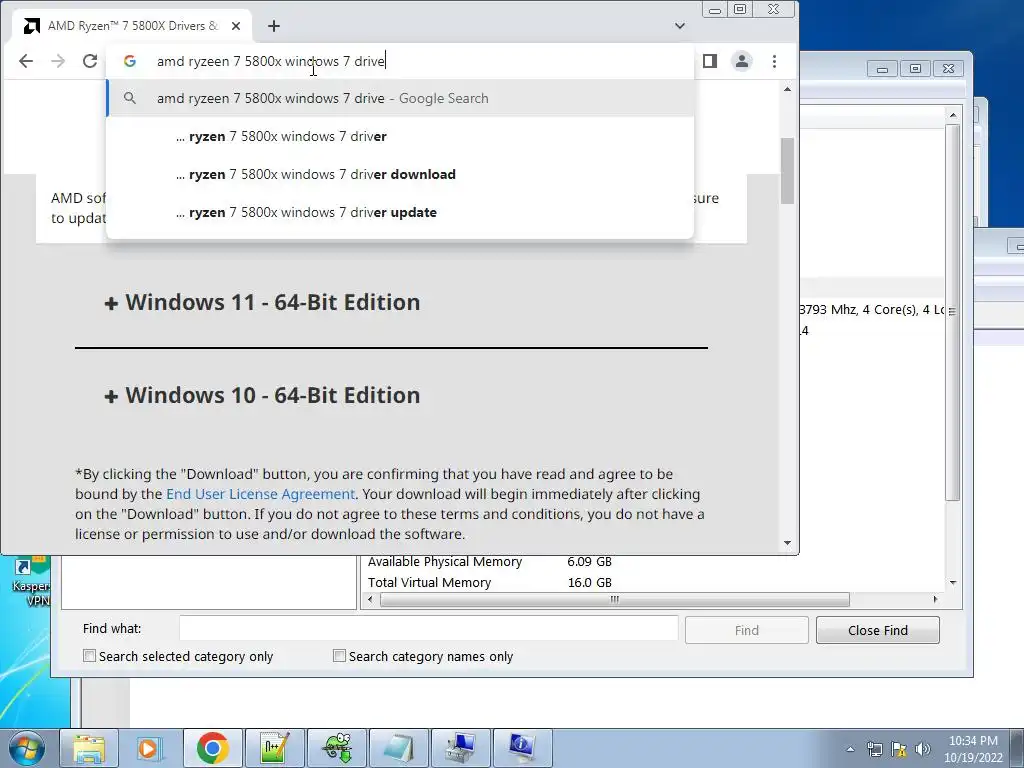Expand Windows 11 - 64-Bit Edition section
Image resolution: width=1024 pixels, height=768 pixels.
tap(262, 302)
